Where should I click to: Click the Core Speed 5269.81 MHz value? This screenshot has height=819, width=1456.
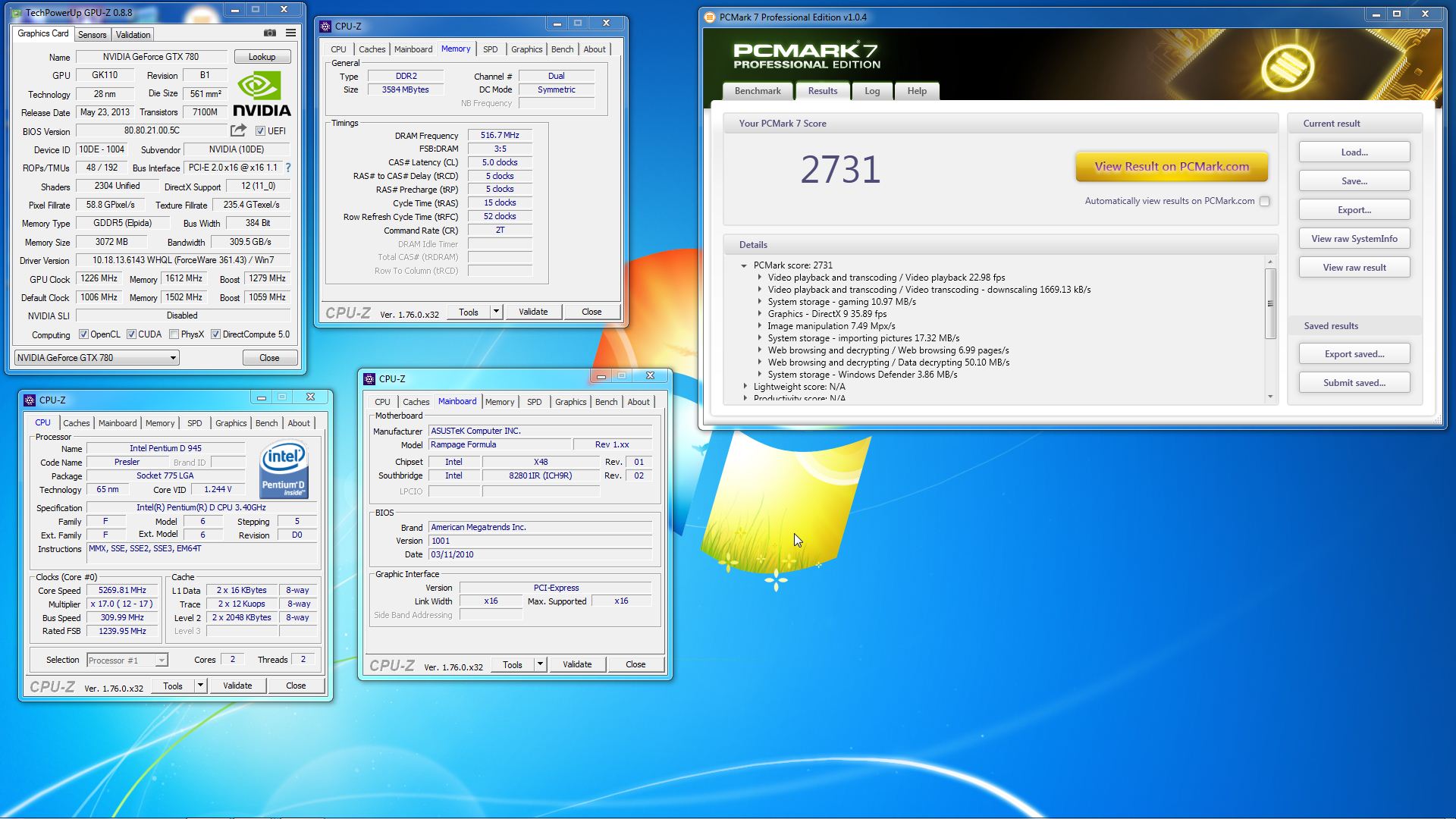click(122, 590)
